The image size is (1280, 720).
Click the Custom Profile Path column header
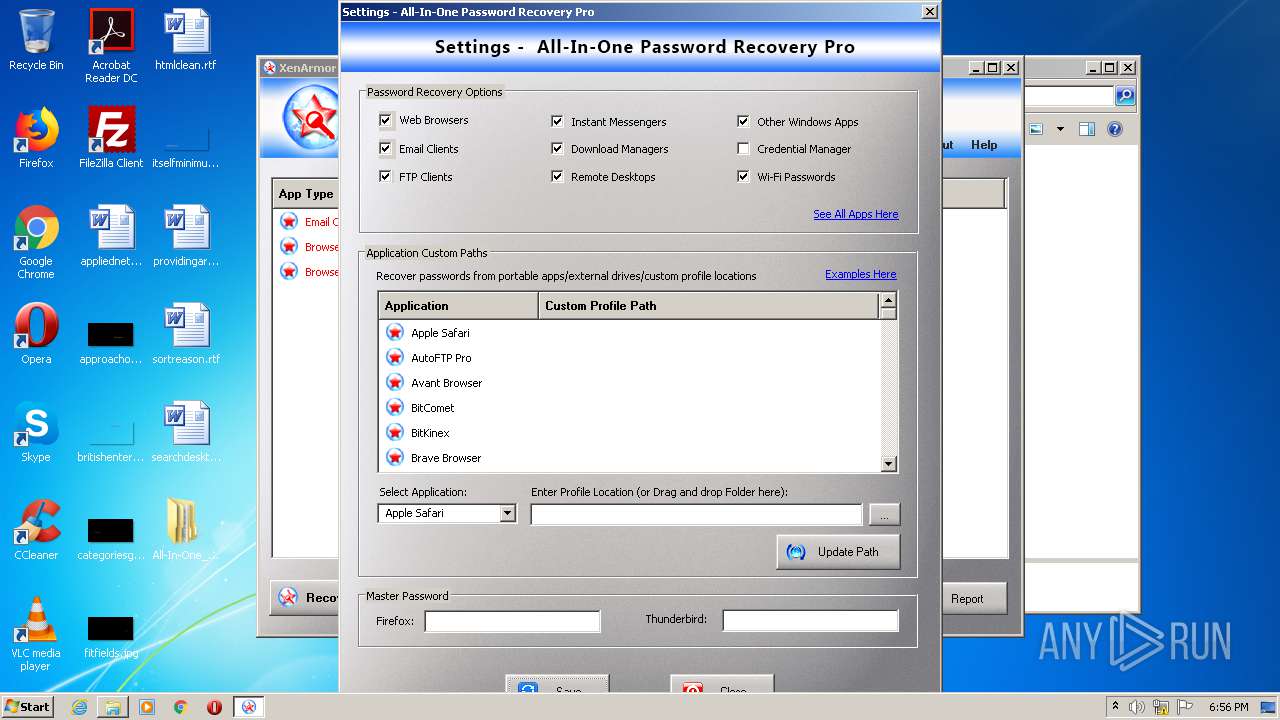[x=709, y=305]
